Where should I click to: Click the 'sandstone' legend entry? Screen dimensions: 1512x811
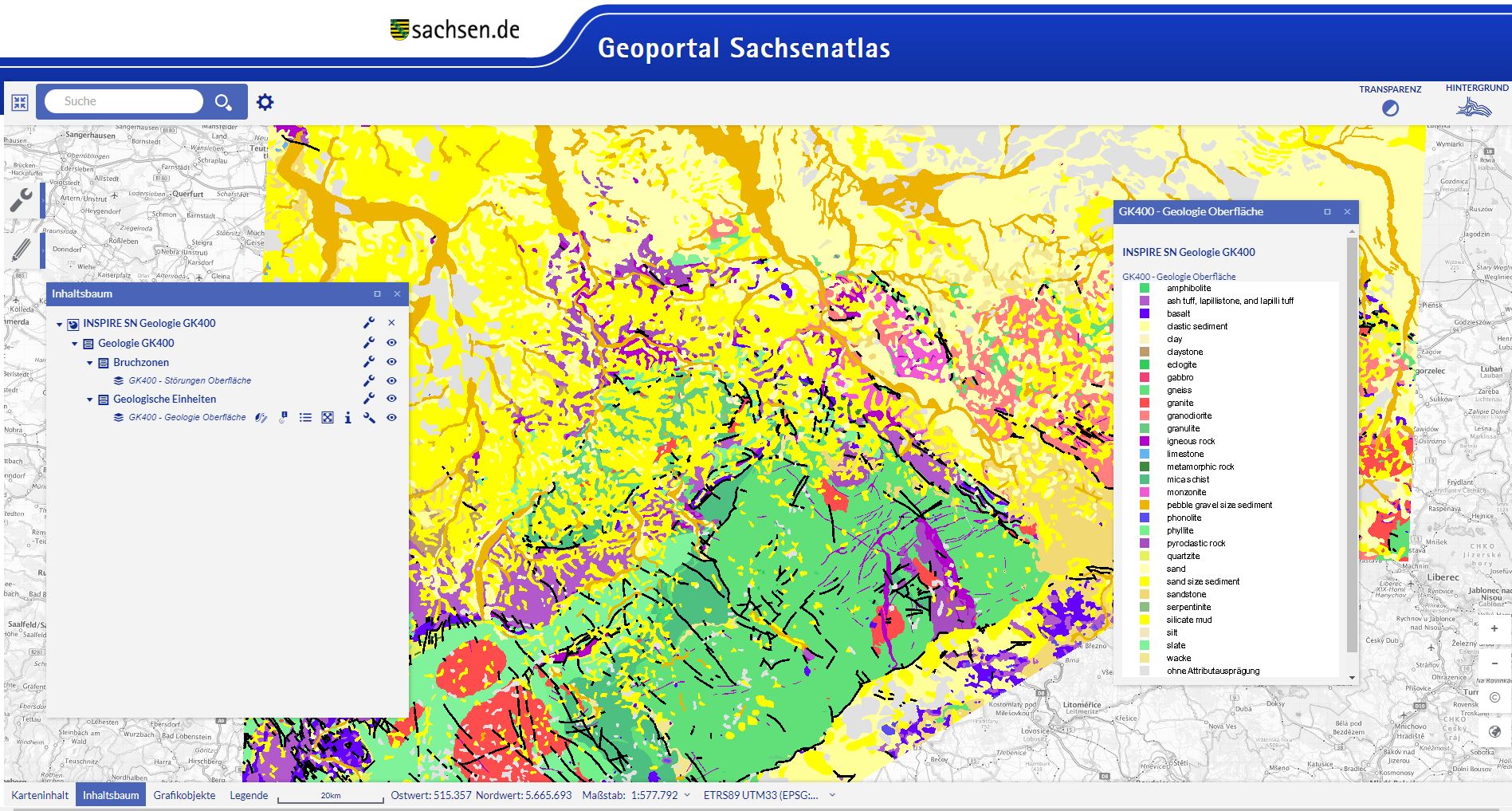click(x=1186, y=595)
